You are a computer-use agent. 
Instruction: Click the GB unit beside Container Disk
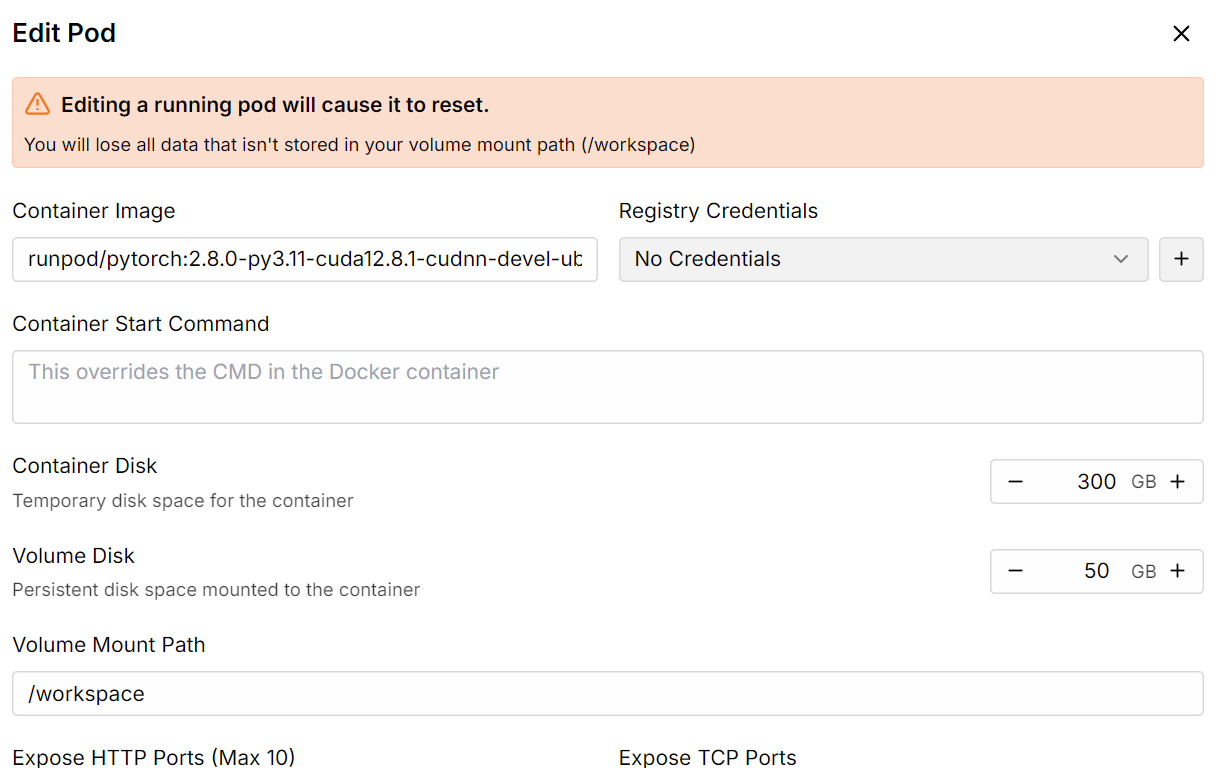(1143, 482)
